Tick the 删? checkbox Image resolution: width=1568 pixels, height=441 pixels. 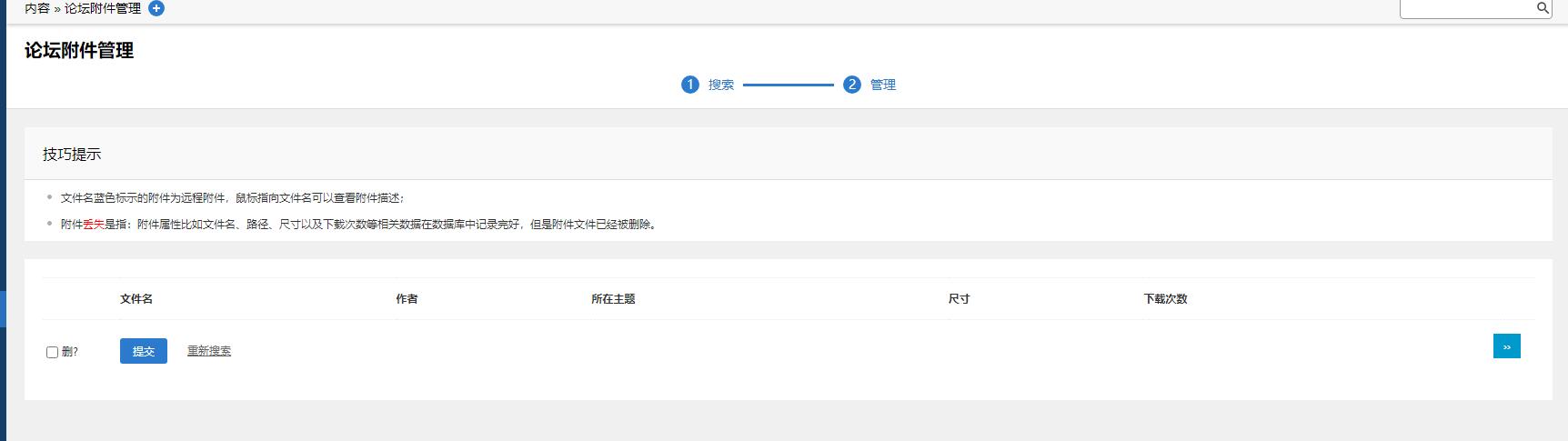tap(52, 352)
